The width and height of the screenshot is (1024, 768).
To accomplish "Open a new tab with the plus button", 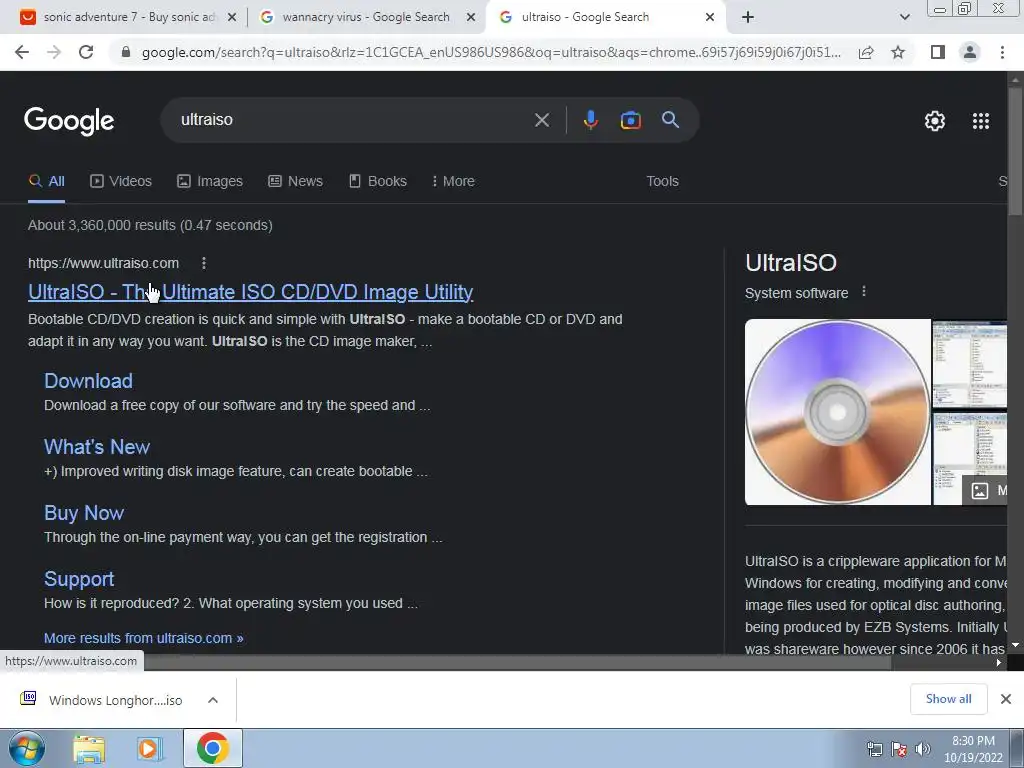I will 748,18.
